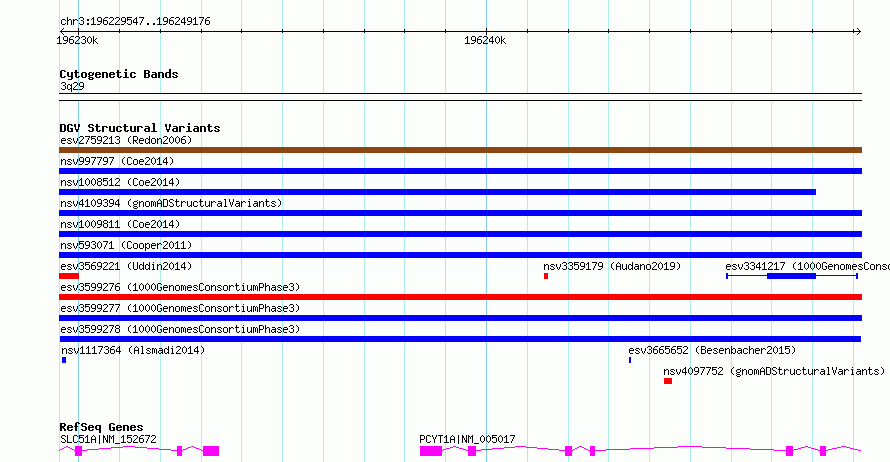The image size is (890, 462).
Task: Click the esv3341217 thick blue variant block
Action: point(791,276)
